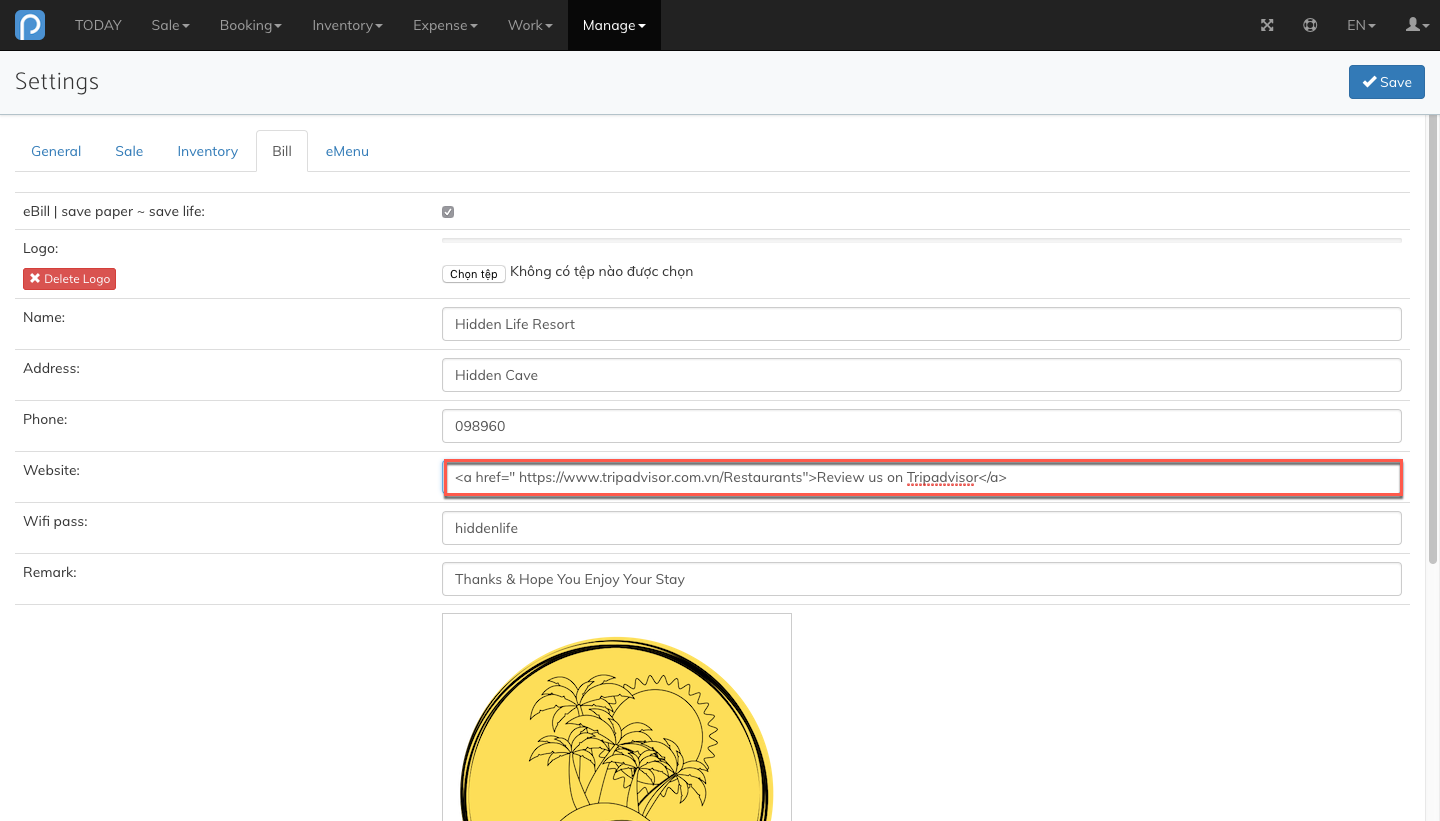This screenshot has width=1440, height=821.
Task: Click the app logo icon in navbar
Action: 30,25
